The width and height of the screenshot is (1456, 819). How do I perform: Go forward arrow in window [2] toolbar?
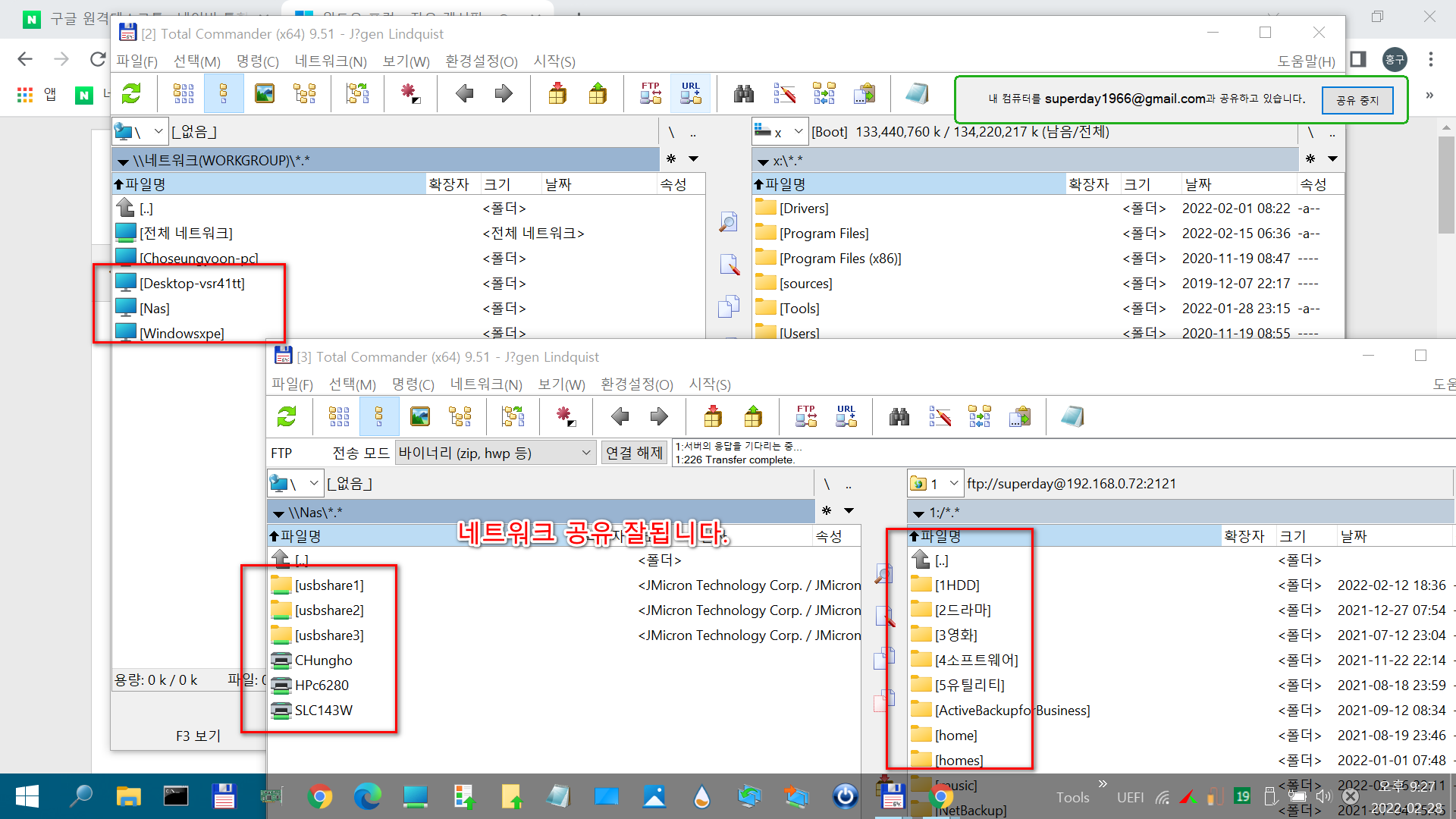(x=504, y=94)
